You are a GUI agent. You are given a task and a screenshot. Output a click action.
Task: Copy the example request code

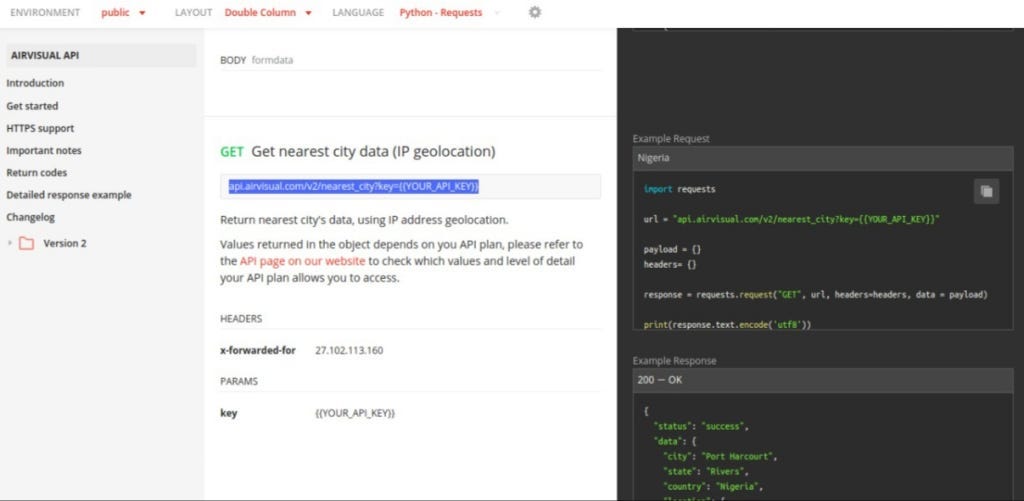pyautogui.click(x=986, y=191)
